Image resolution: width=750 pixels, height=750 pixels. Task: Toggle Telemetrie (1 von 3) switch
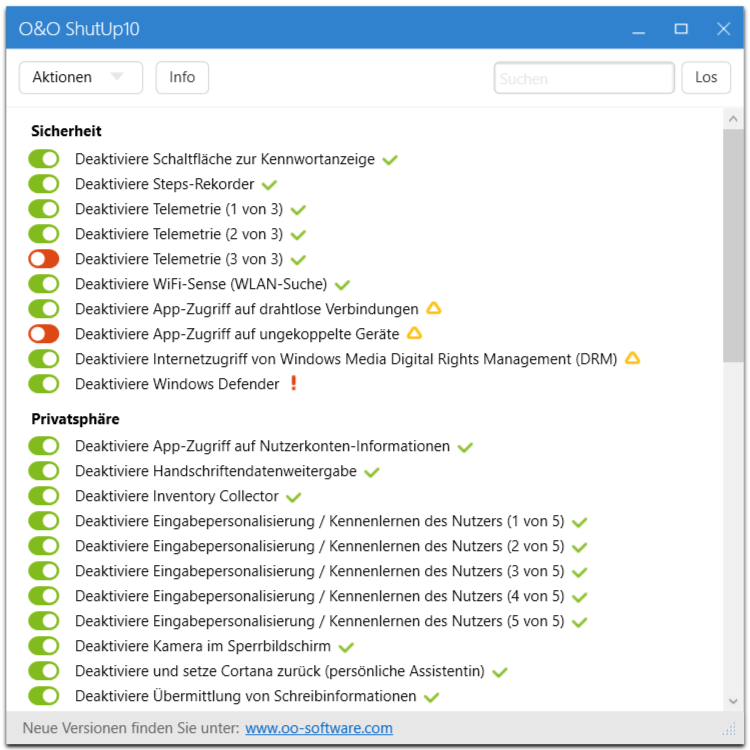click(x=44, y=209)
